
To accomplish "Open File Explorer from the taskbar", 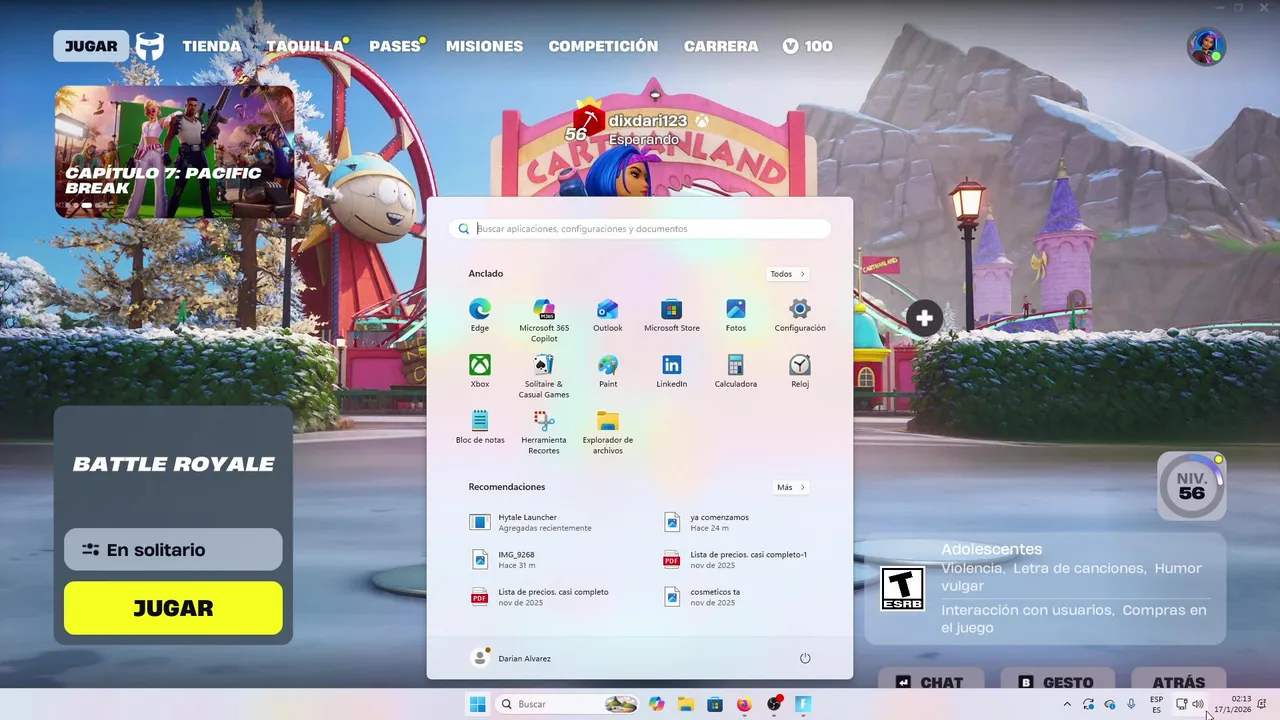I will (686, 704).
